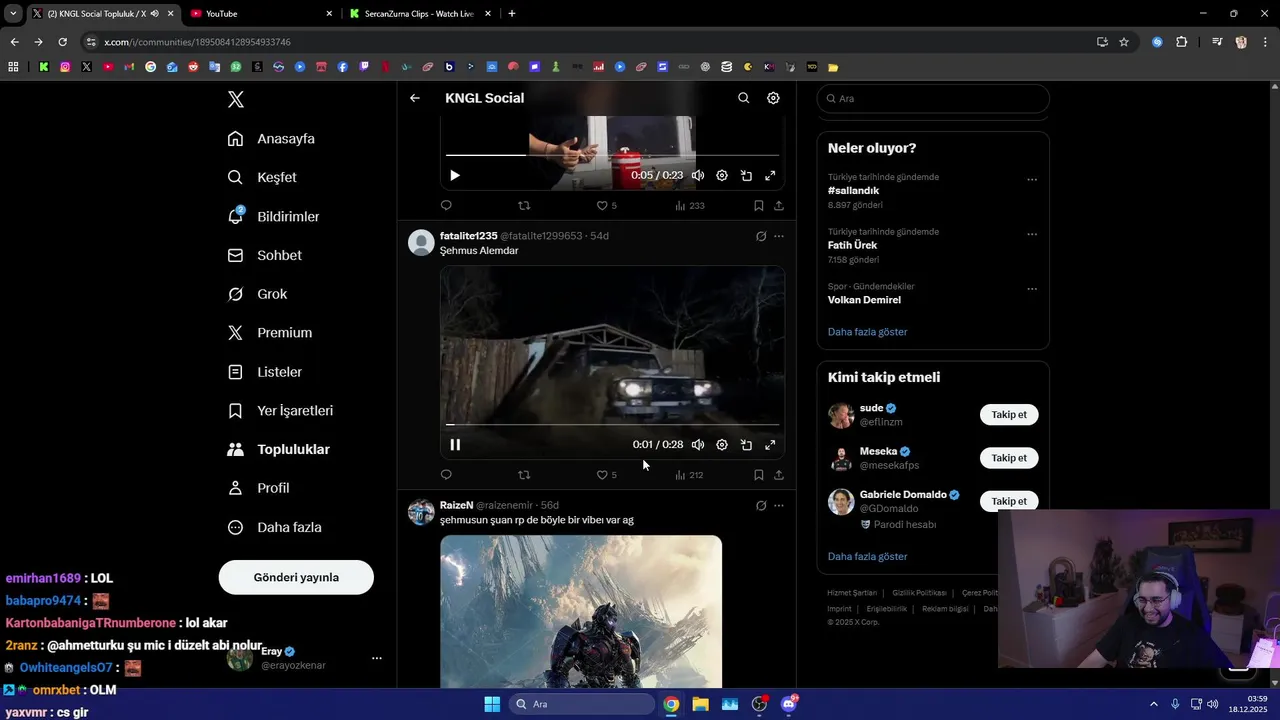Show more follow suggestions link
The height and width of the screenshot is (720, 1280).
868,556
